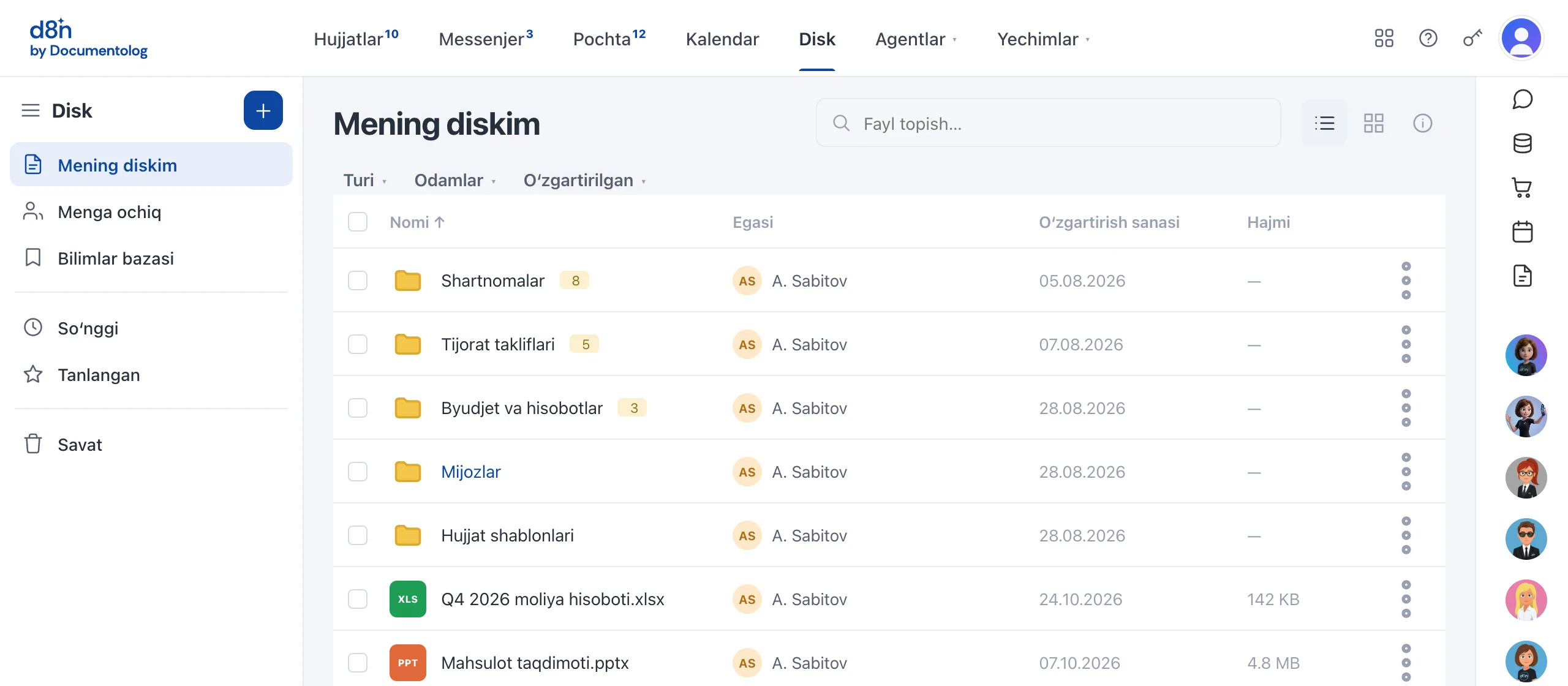Image resolution: width=1568 pixels, height=686 pixels.
Task: Open the chat bubble icon in right rail
Action: tap(1522, 99)
